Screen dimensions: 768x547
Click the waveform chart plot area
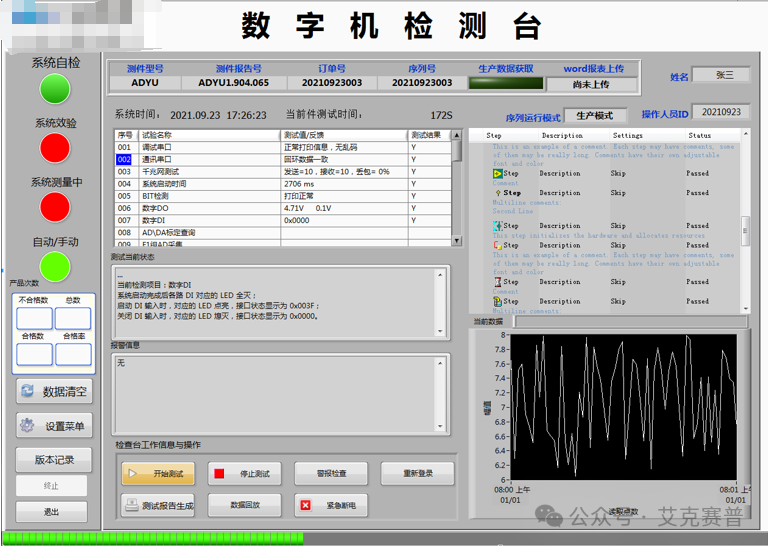point(623,407)
